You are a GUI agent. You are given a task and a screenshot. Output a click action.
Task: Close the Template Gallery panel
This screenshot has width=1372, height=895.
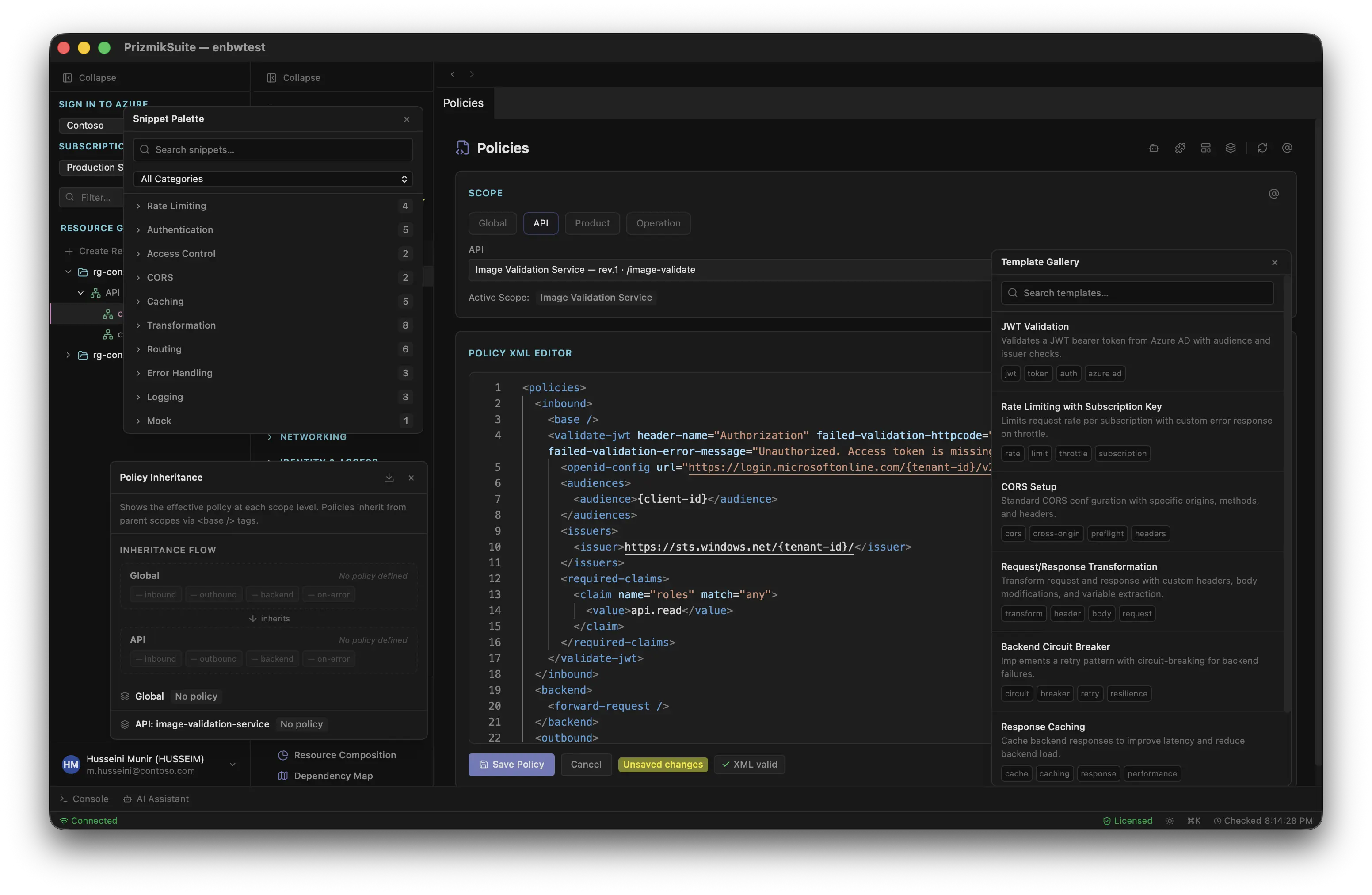click(1275, 263)
